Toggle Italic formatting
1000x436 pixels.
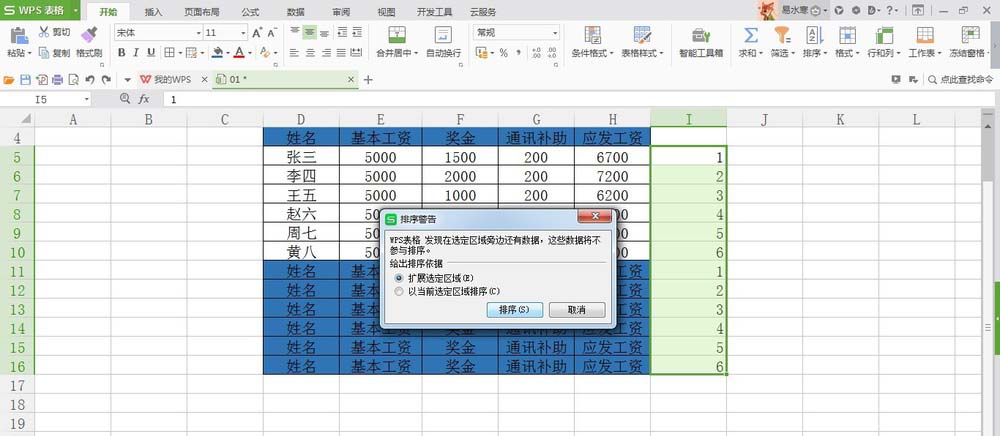136,53
